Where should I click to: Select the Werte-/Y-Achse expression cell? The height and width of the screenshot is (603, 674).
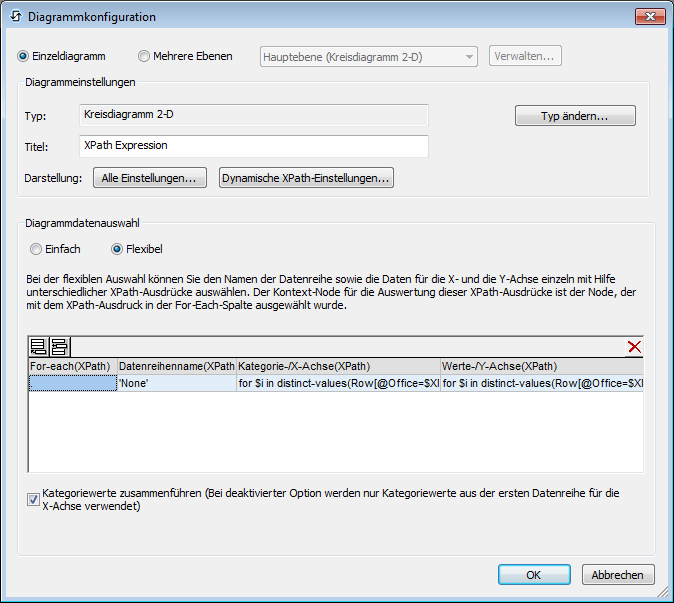pyautogui.click(x=542, y=383)
